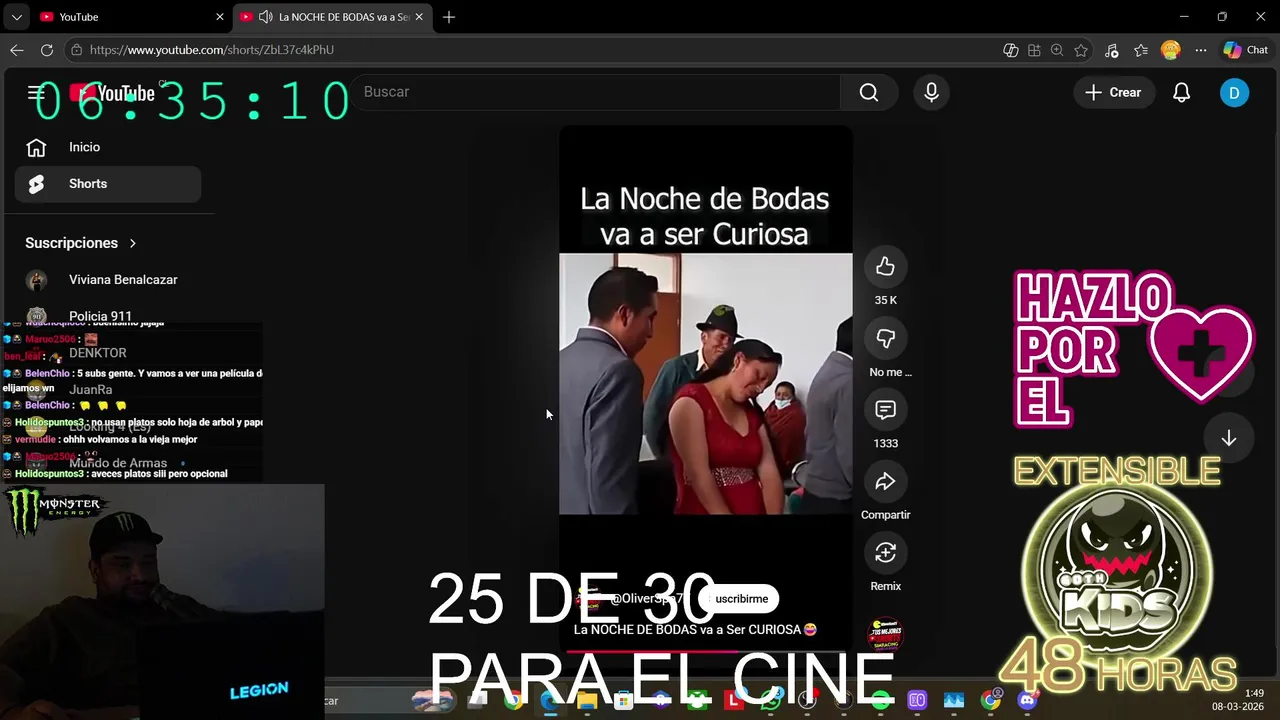Open the tab actions dropdown
Screen dimensions: 1280x720
pos(16,17)
